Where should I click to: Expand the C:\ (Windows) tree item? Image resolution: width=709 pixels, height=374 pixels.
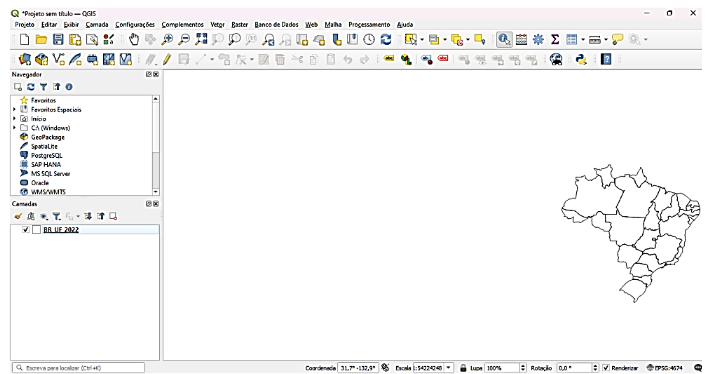pos(14,128)
